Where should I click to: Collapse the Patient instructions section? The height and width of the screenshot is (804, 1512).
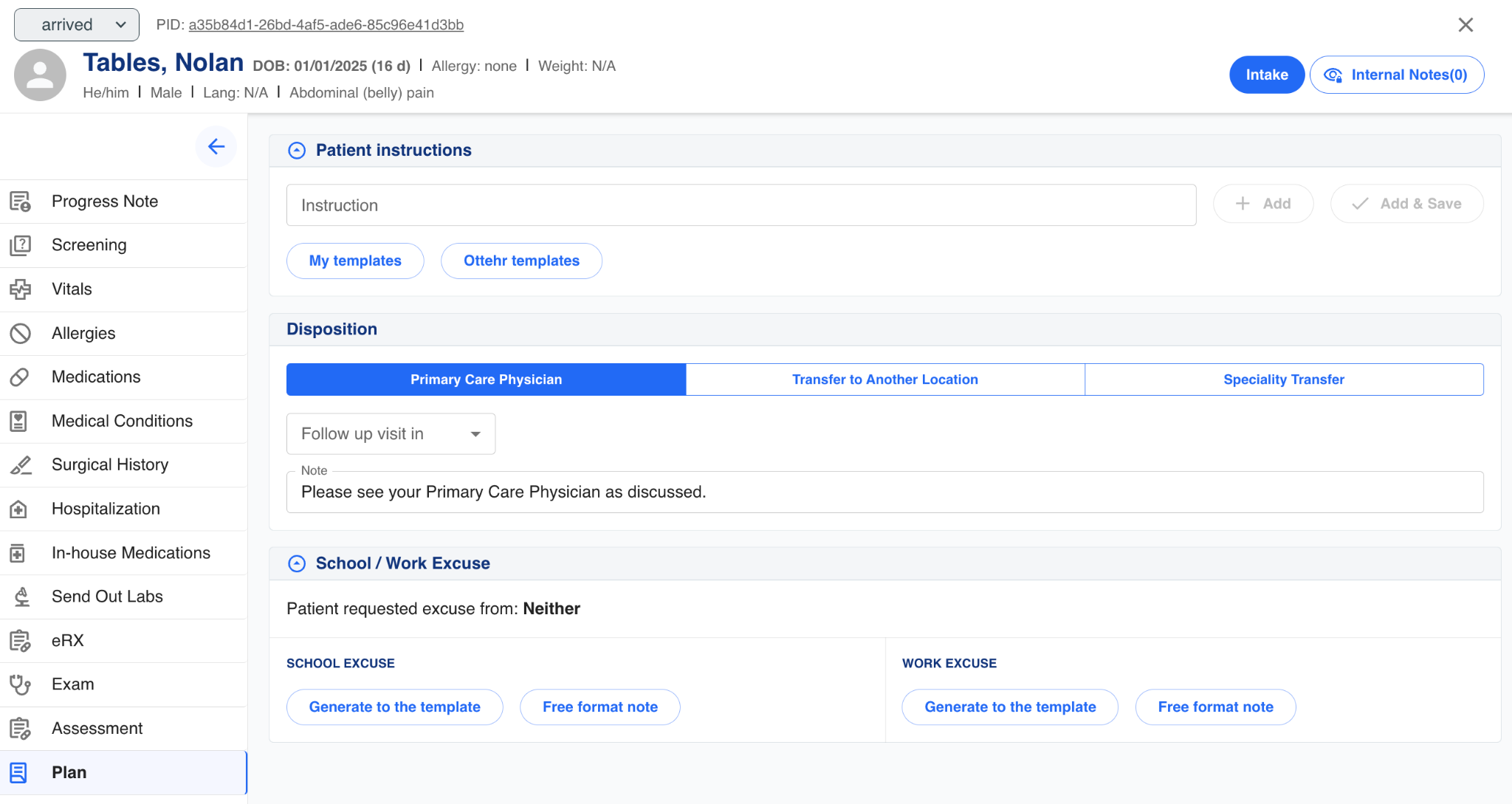[x=297, y=151]
